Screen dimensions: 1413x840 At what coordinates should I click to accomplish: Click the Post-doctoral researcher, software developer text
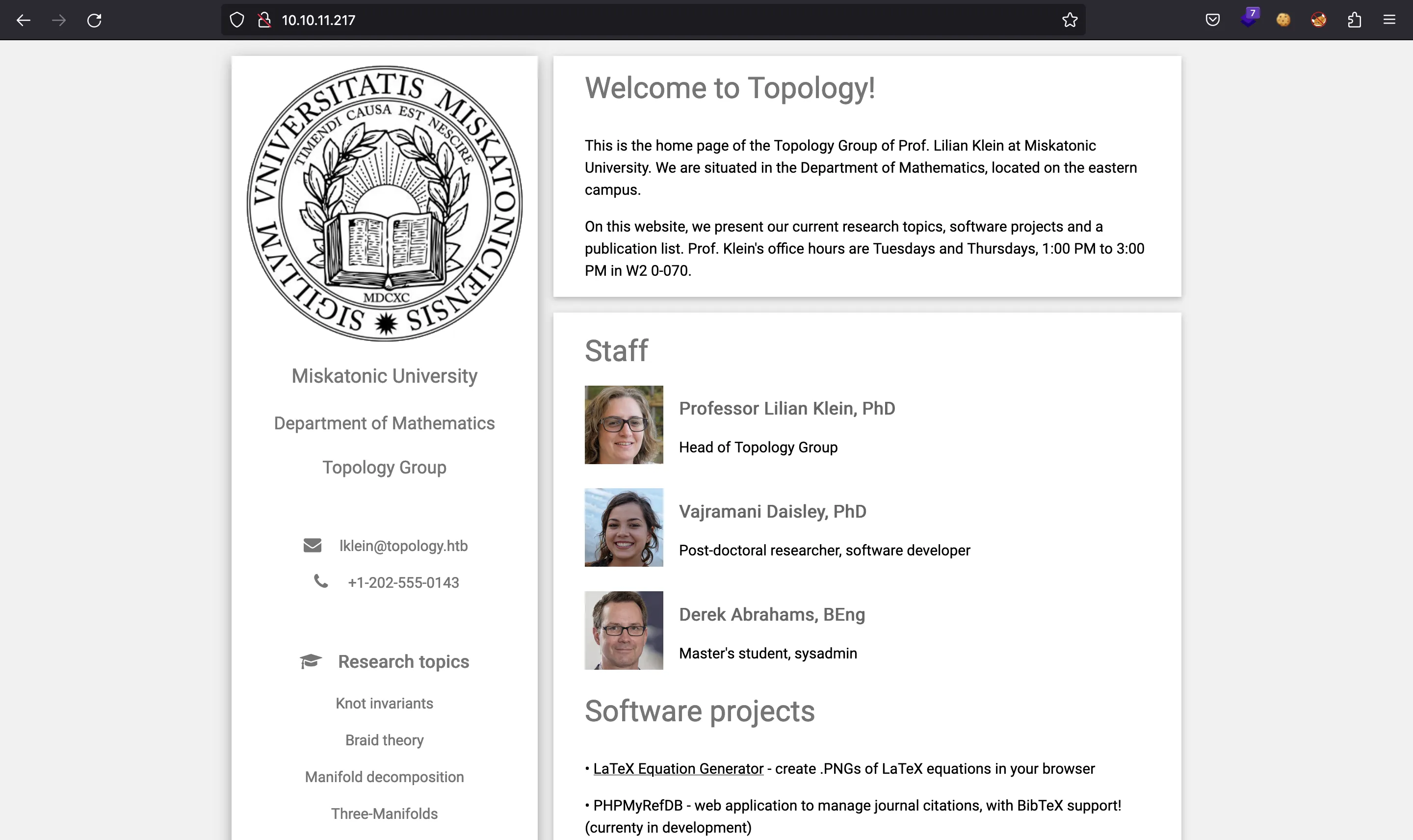(x=824, y=551)
